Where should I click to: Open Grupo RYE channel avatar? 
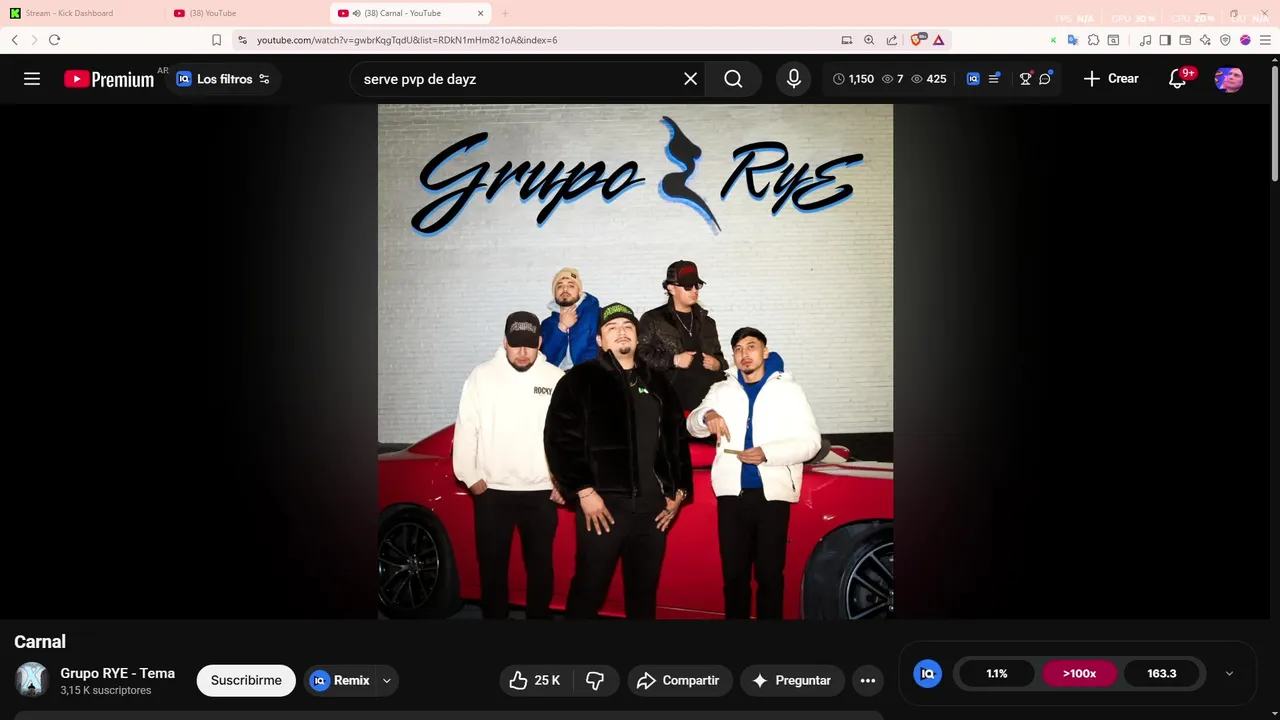[x=32, y=680]
